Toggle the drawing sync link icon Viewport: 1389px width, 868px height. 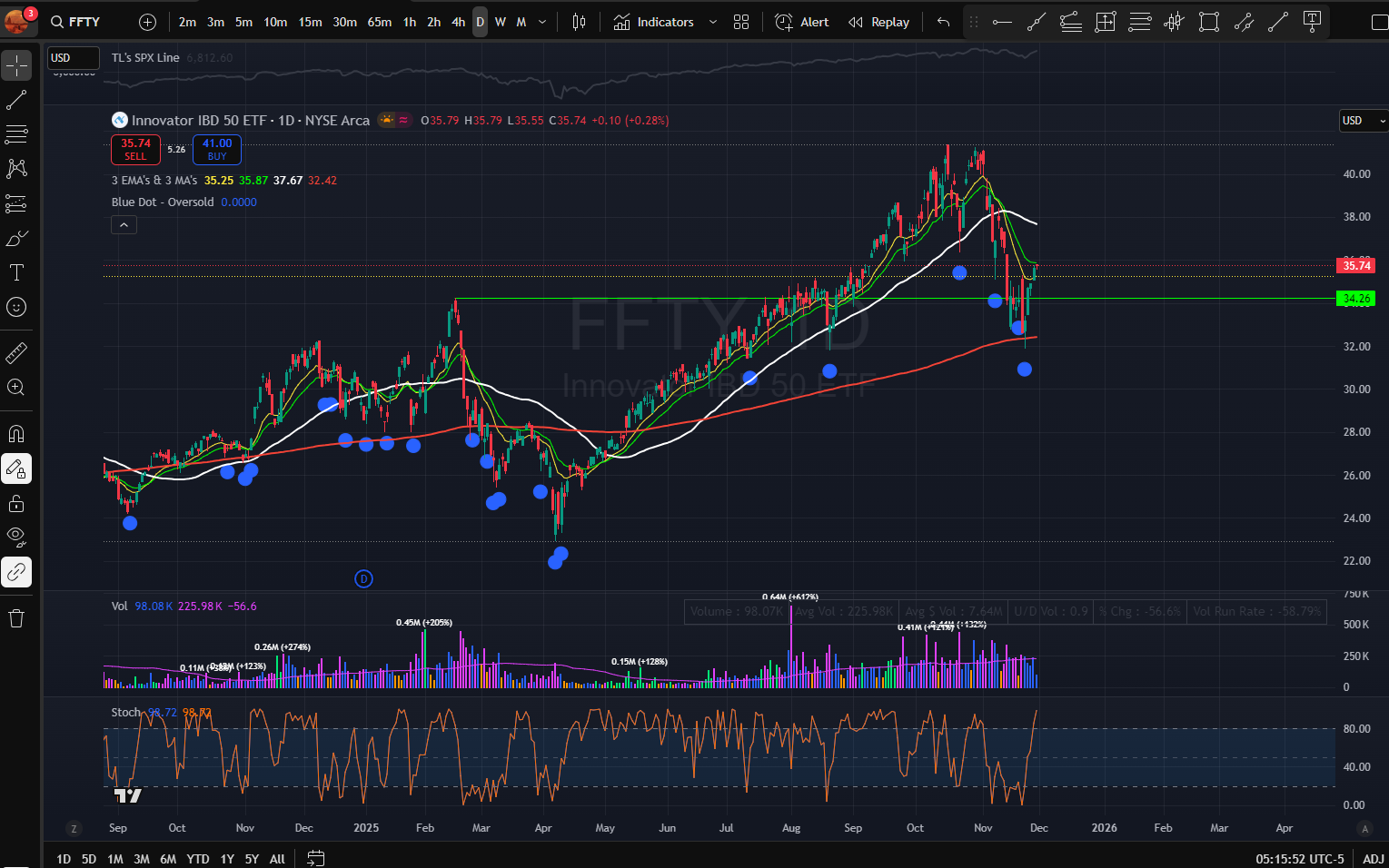tap(16, 572)
